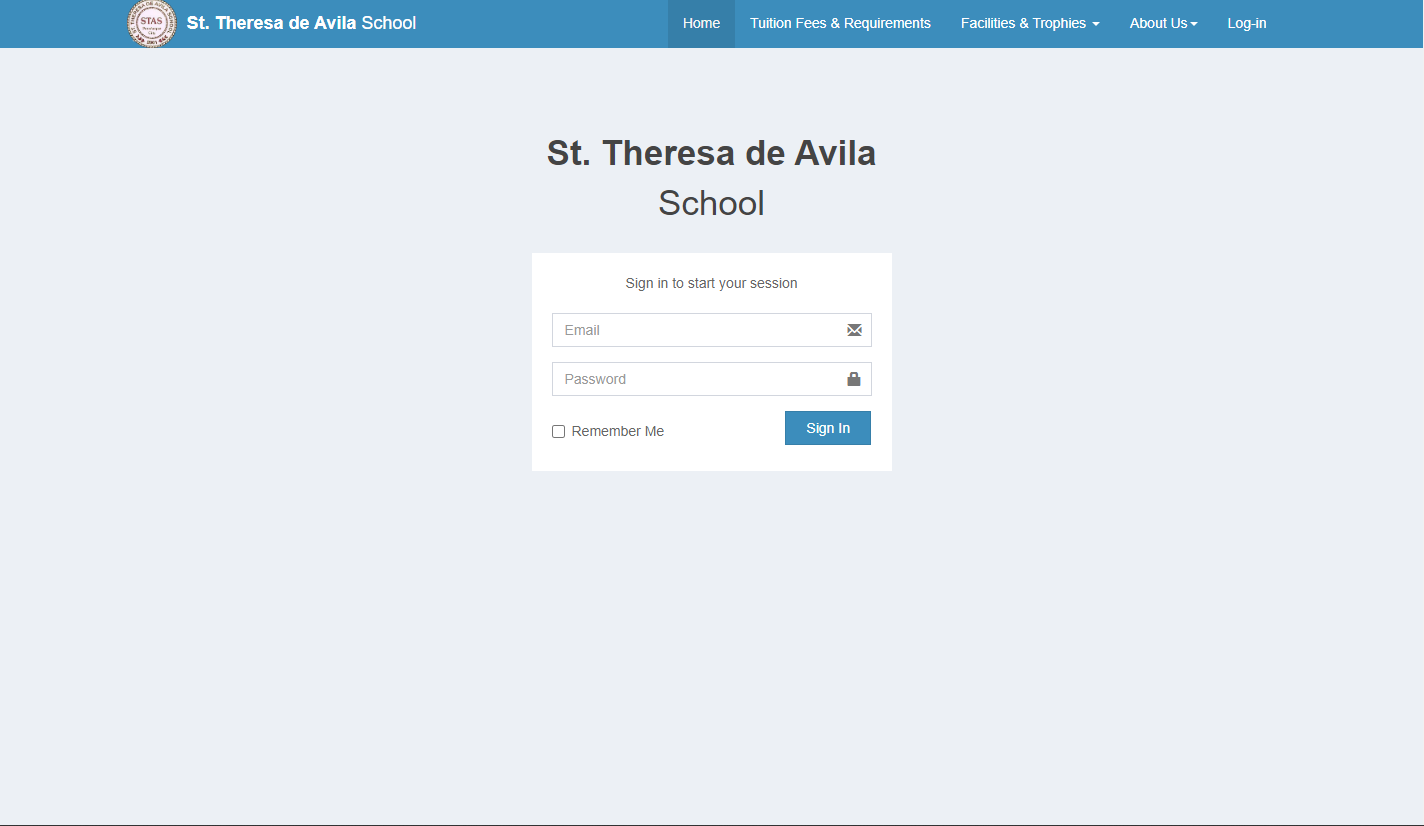Click empty white area beside Sign In button
Screen dimensions: 1424x826
click(725, 430)
